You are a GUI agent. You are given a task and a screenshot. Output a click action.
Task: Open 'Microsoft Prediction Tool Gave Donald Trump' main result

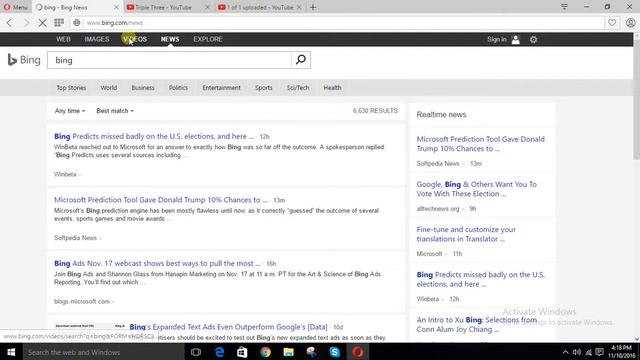coord(161,200)
